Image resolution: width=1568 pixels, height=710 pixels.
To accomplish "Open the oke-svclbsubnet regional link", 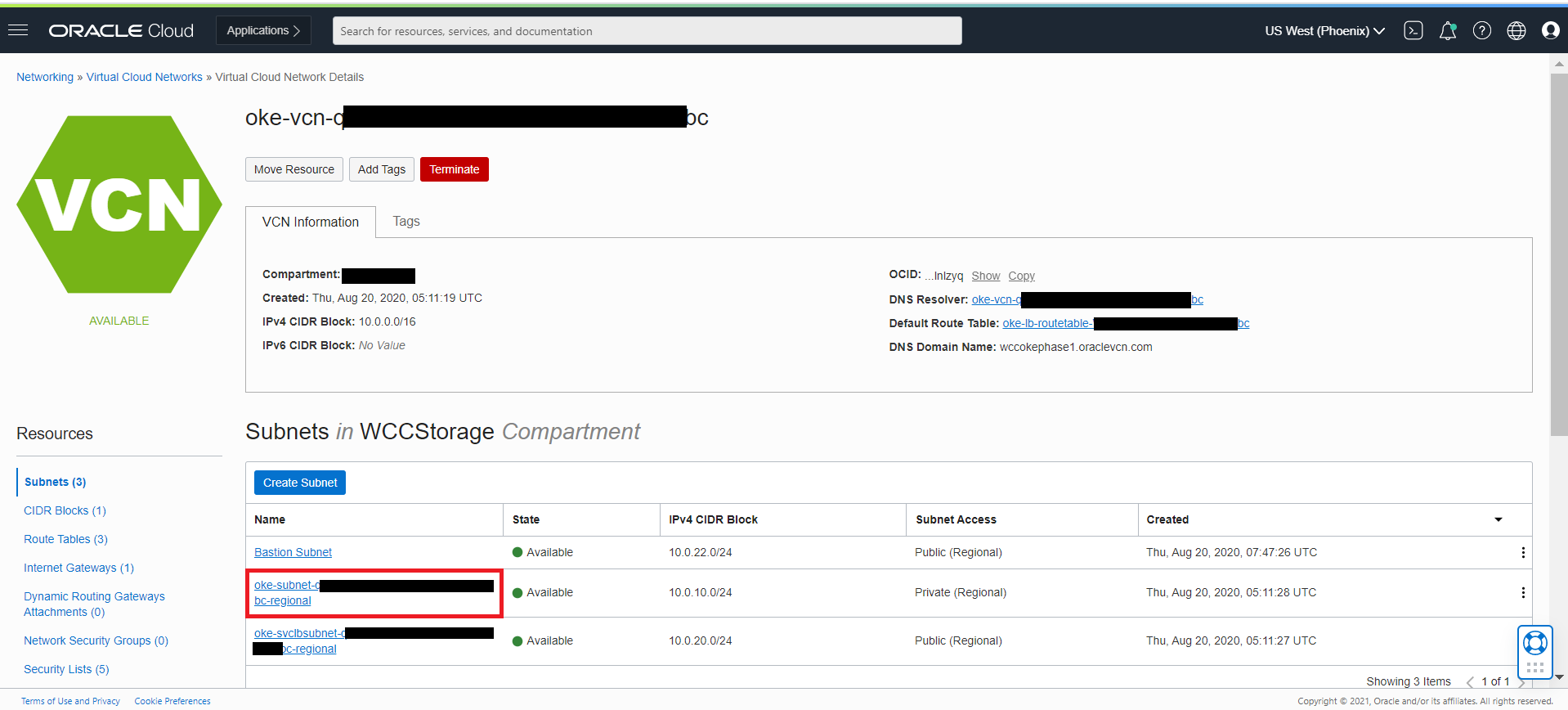I will (374, 640).
